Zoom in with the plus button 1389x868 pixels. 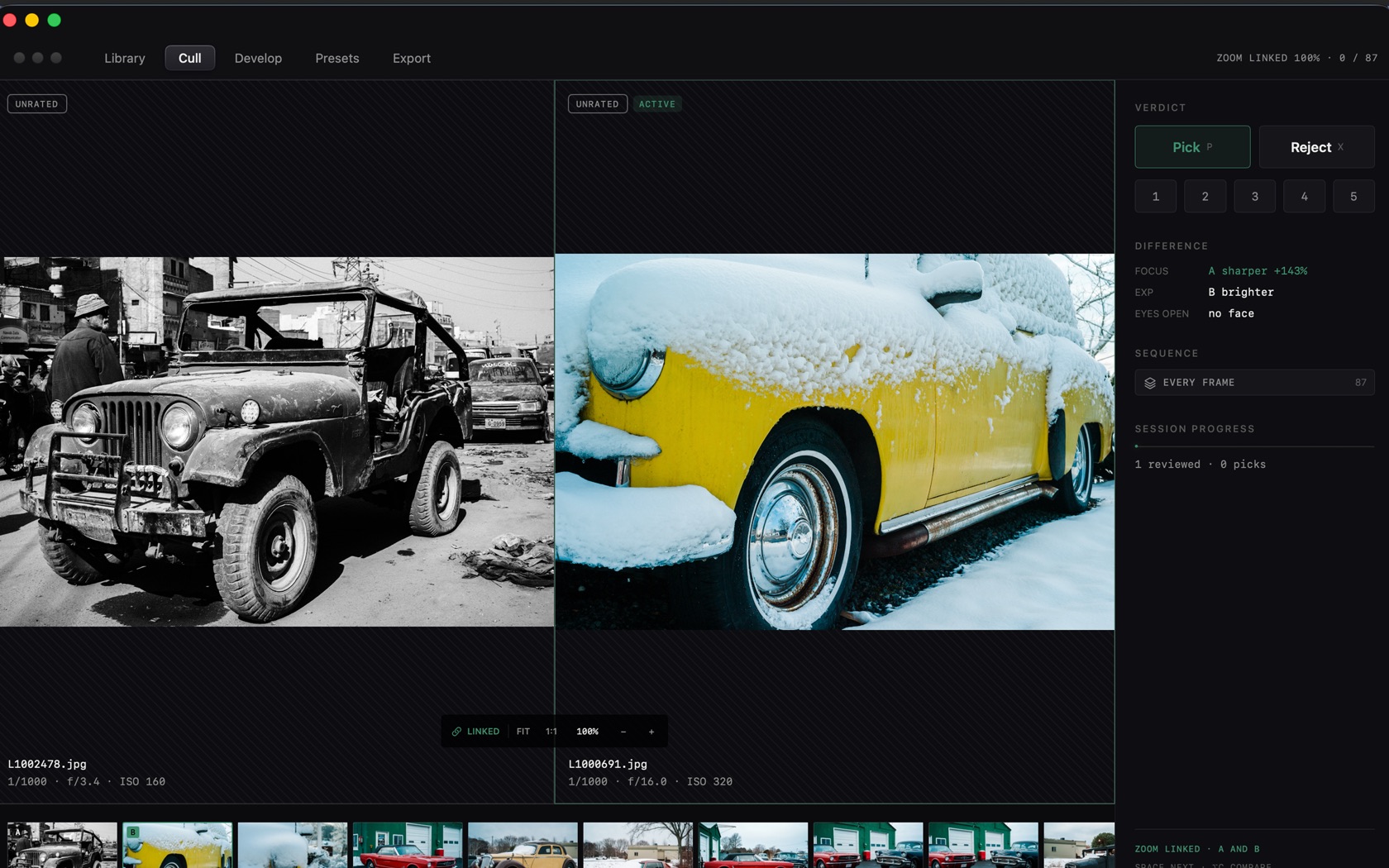[652, 732]
